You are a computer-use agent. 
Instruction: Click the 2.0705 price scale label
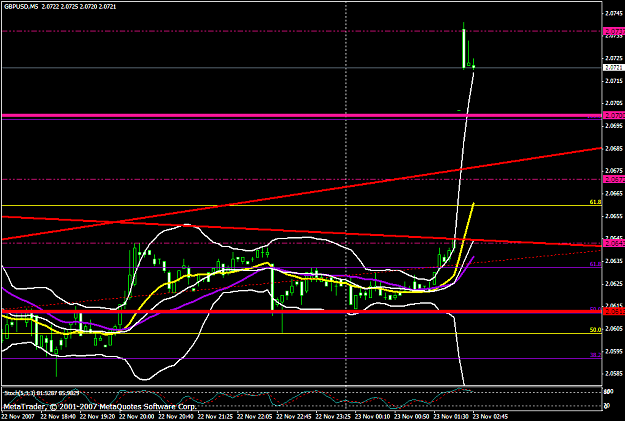coord(614,103)
